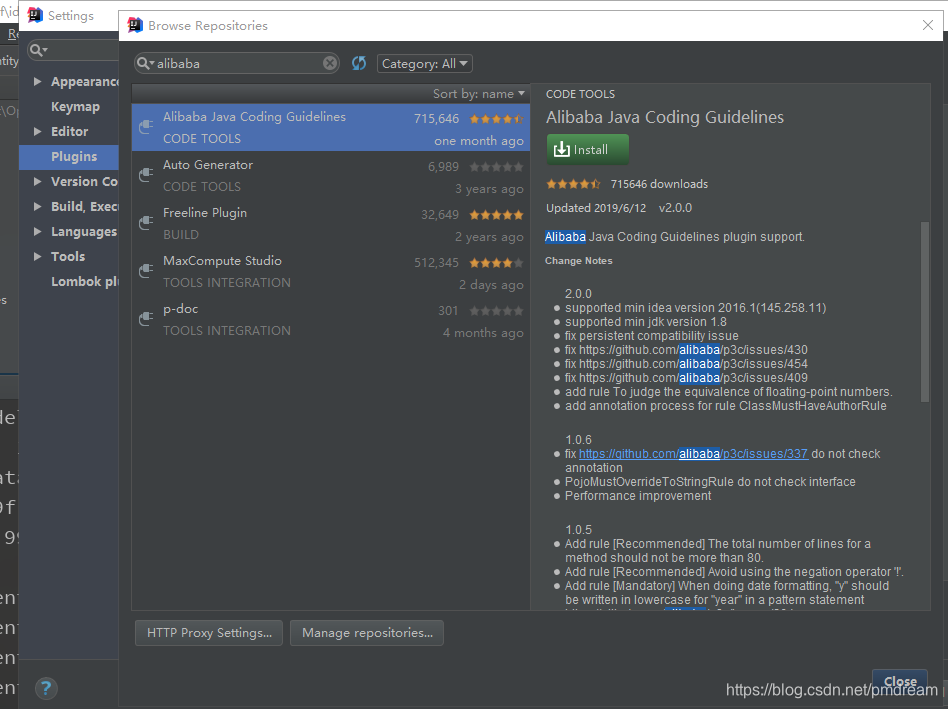Click star rating of Freeline Plugin row

coord(496,215)
